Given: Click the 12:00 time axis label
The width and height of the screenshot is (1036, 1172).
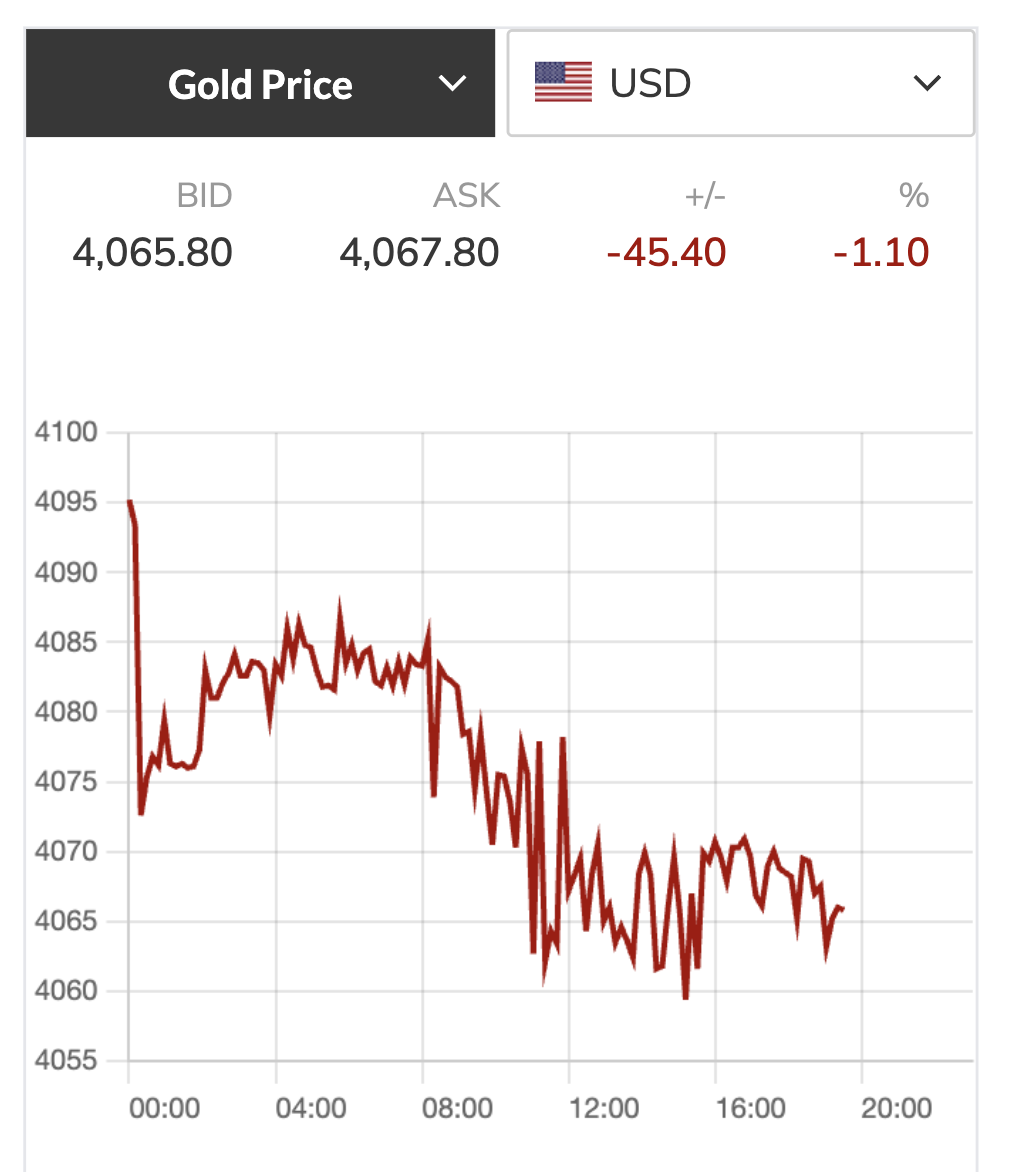Looking at the screenshot, I should (x=604, y=1108).
